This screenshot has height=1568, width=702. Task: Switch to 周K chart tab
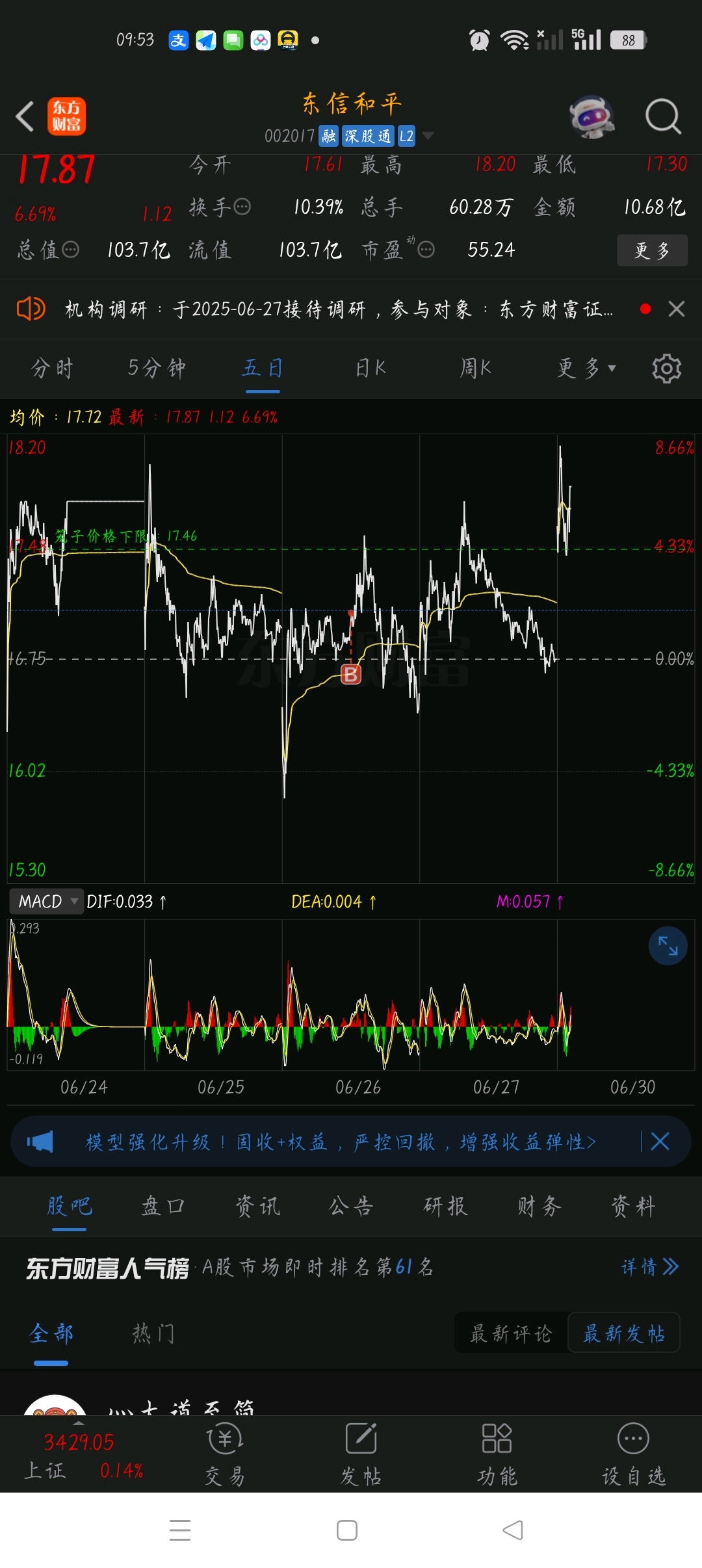(x=476, y=369)
